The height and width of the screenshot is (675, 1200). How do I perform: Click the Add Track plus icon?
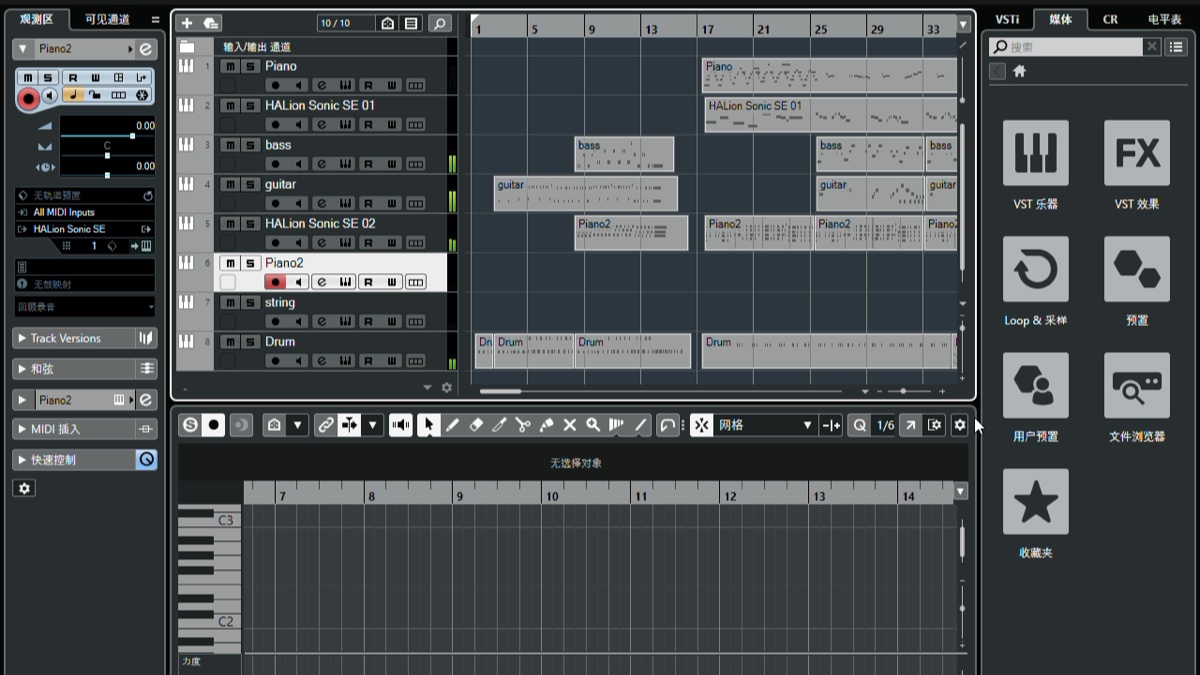click(187, 23)
